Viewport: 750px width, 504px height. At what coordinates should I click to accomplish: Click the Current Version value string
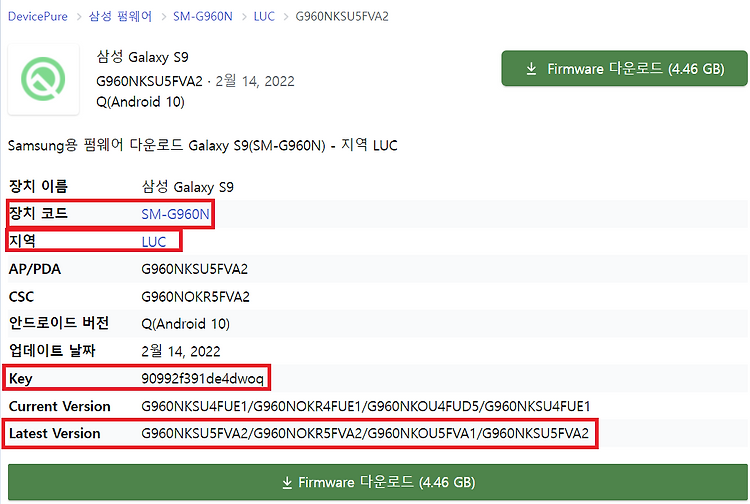pyautogui.click(x=365, y=406)
